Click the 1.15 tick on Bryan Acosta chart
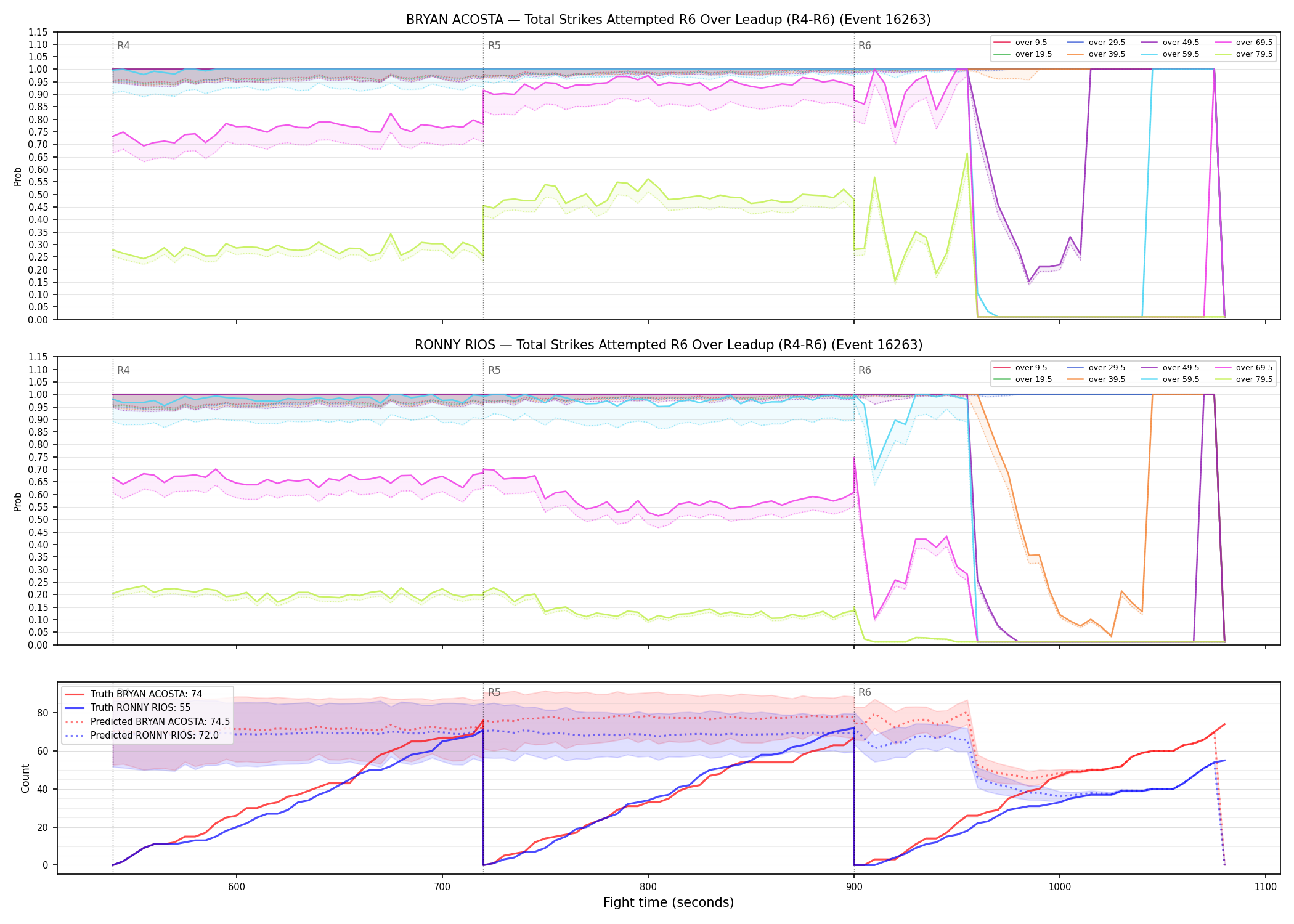The image size is (1294, 924). pos(38,32)
